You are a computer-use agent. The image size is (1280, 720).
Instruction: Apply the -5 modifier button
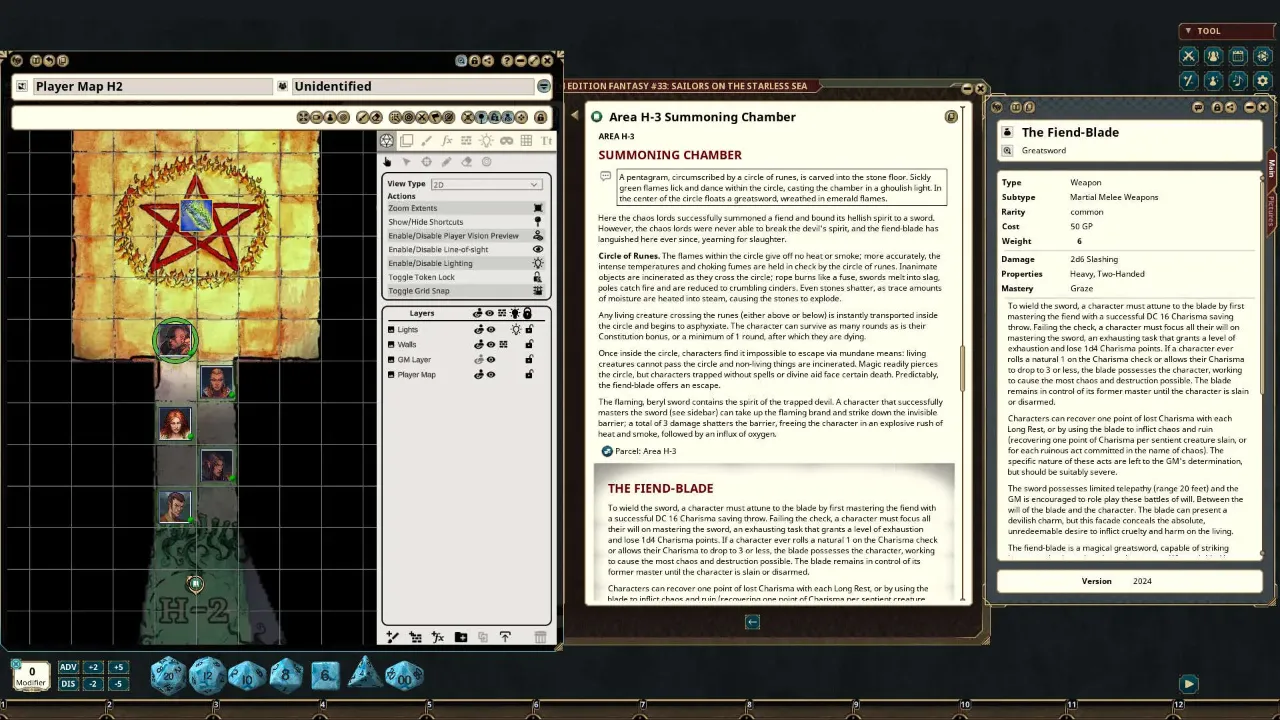click(118, 684)
